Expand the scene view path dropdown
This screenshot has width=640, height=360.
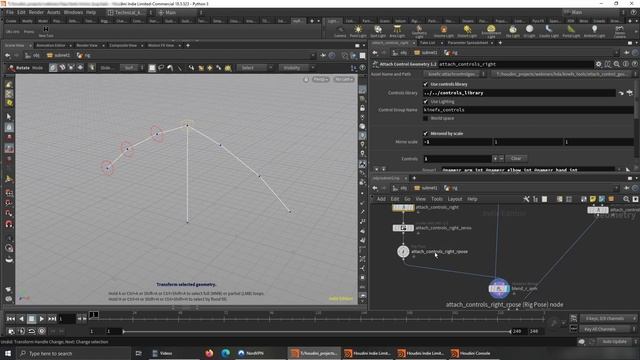(x=313, y=56)
